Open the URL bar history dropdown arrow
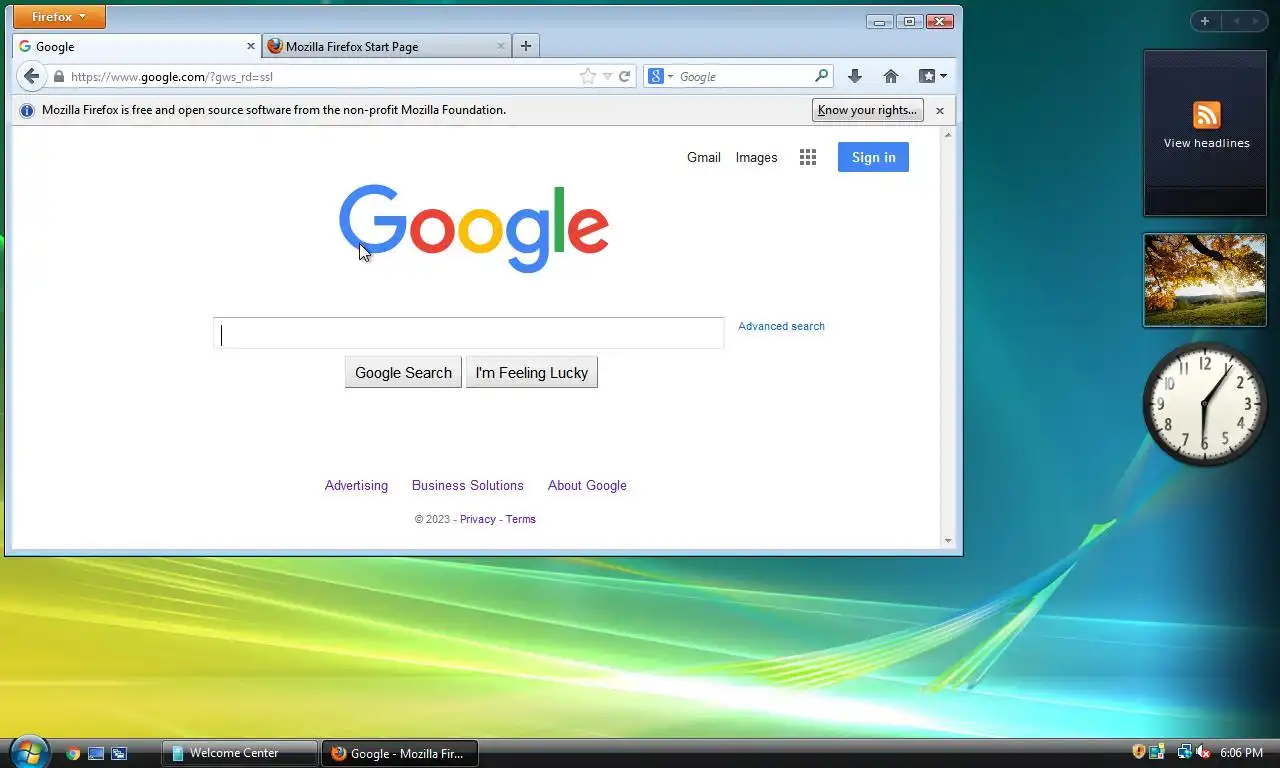1280x768 pixels. pos(607,76)
